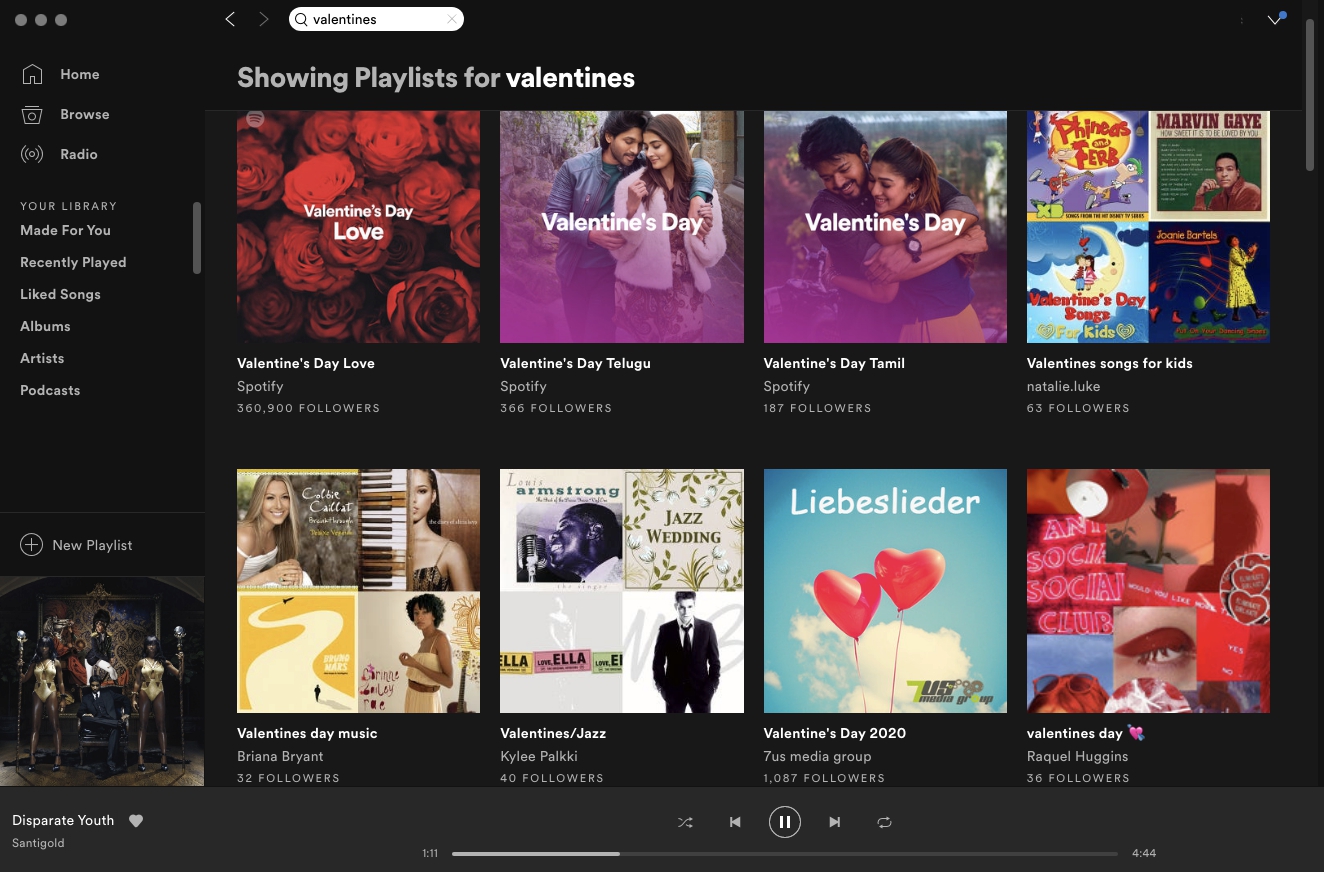Open Made For You library section
The width and height of the screenshot is (1324, 872).
[65, 230]
